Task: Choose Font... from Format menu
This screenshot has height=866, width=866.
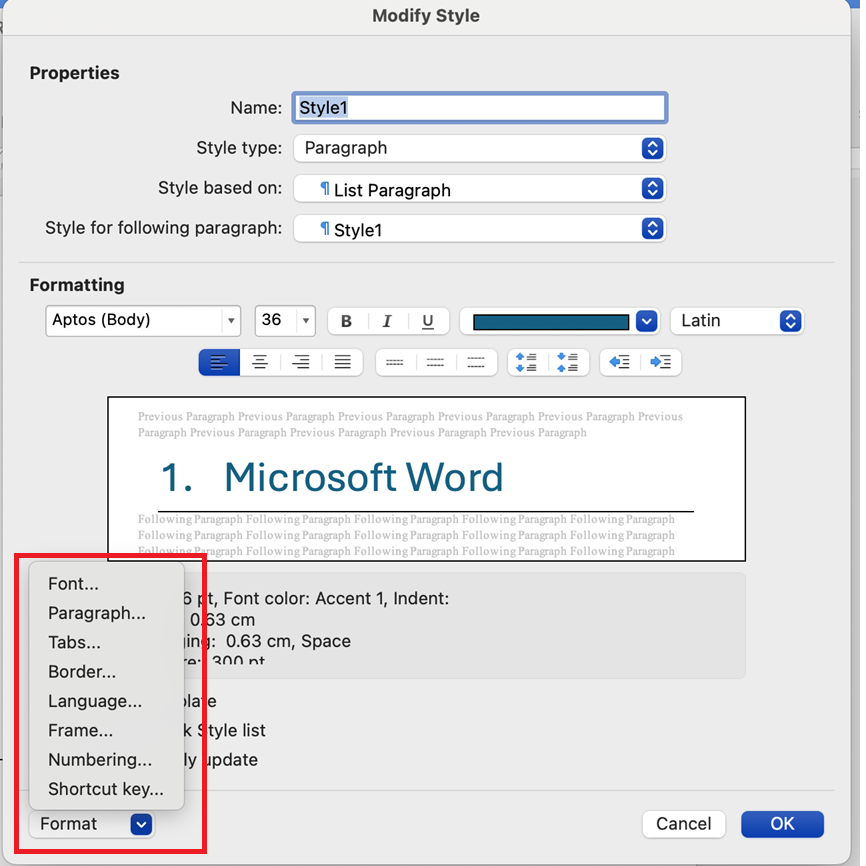Action: (x=107, y=584)
